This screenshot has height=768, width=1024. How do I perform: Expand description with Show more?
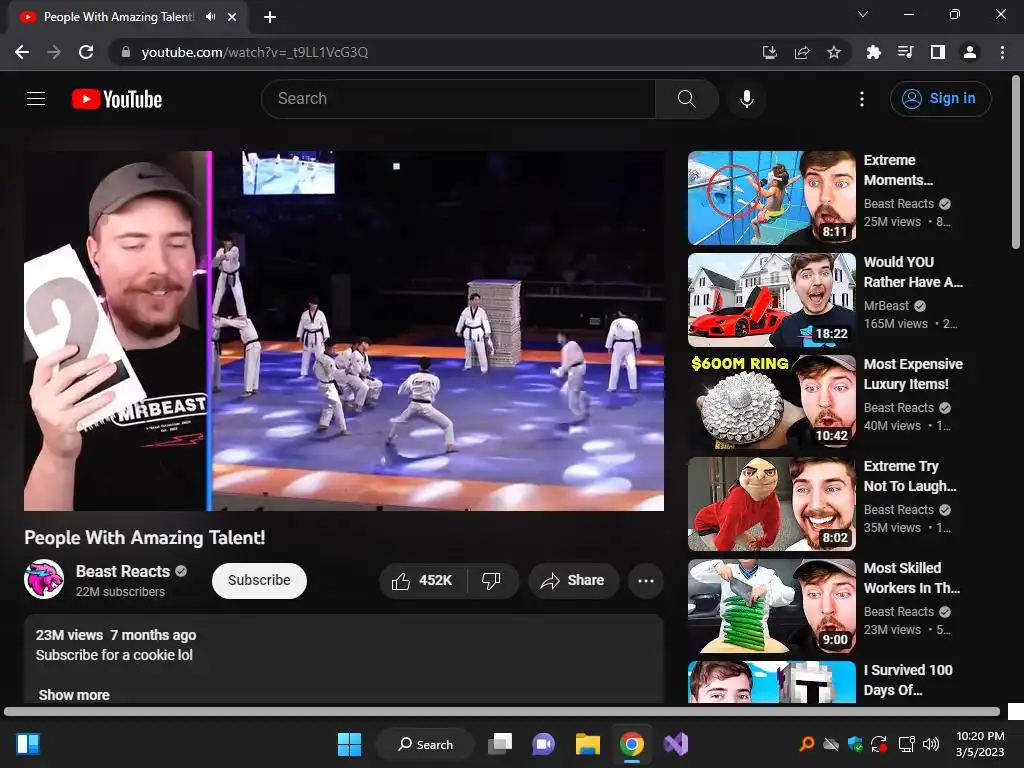pyautogui.click(x=74, y=695)
